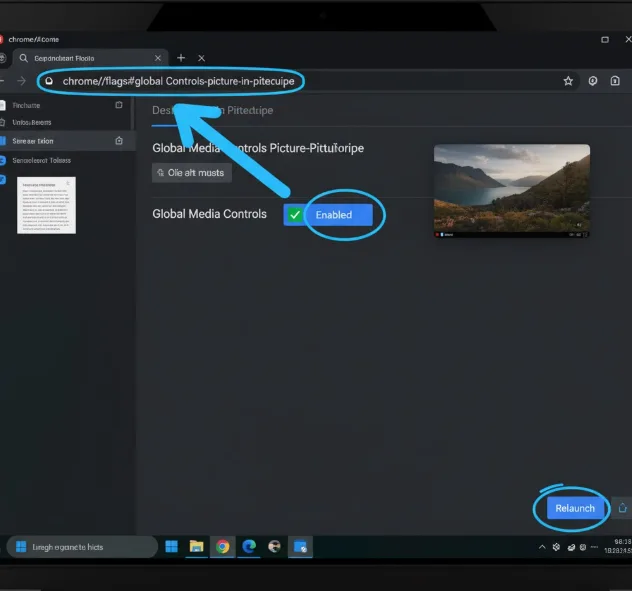Image resolution: width=632 pixels, height=591 pixels.
Task: Click the forward navigation arrow
Action: pos(22,81)
